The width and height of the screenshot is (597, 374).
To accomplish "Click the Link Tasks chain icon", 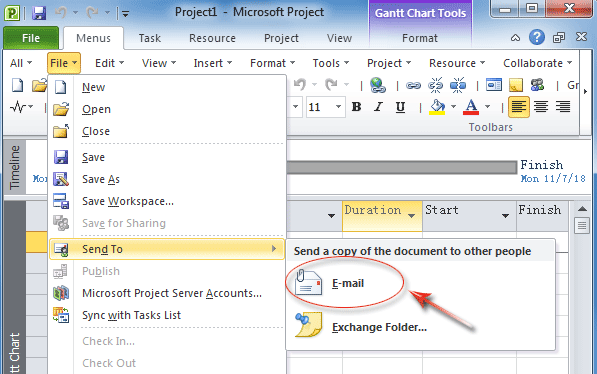I will pos(413,85).
